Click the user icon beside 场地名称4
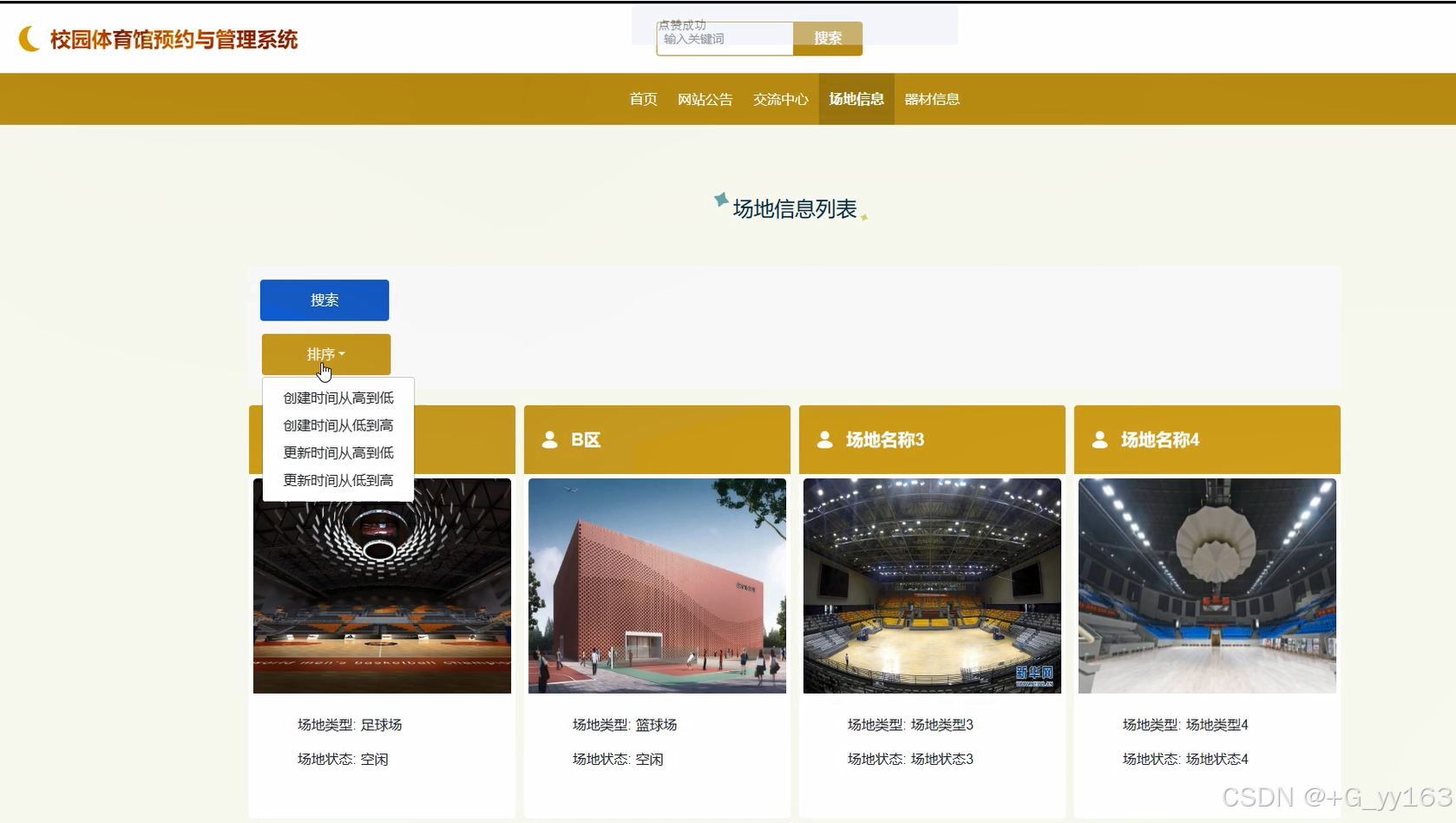 tap(1099, 439)
